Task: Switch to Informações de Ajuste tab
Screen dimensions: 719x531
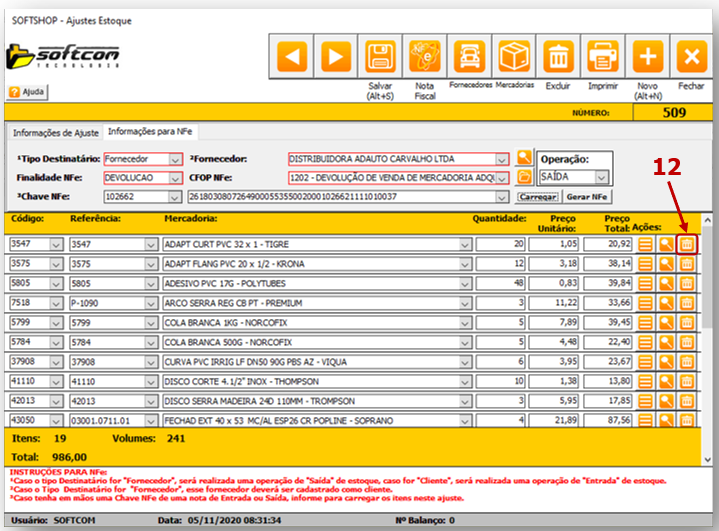Action: pyautogui.click(x=55, y=133)
